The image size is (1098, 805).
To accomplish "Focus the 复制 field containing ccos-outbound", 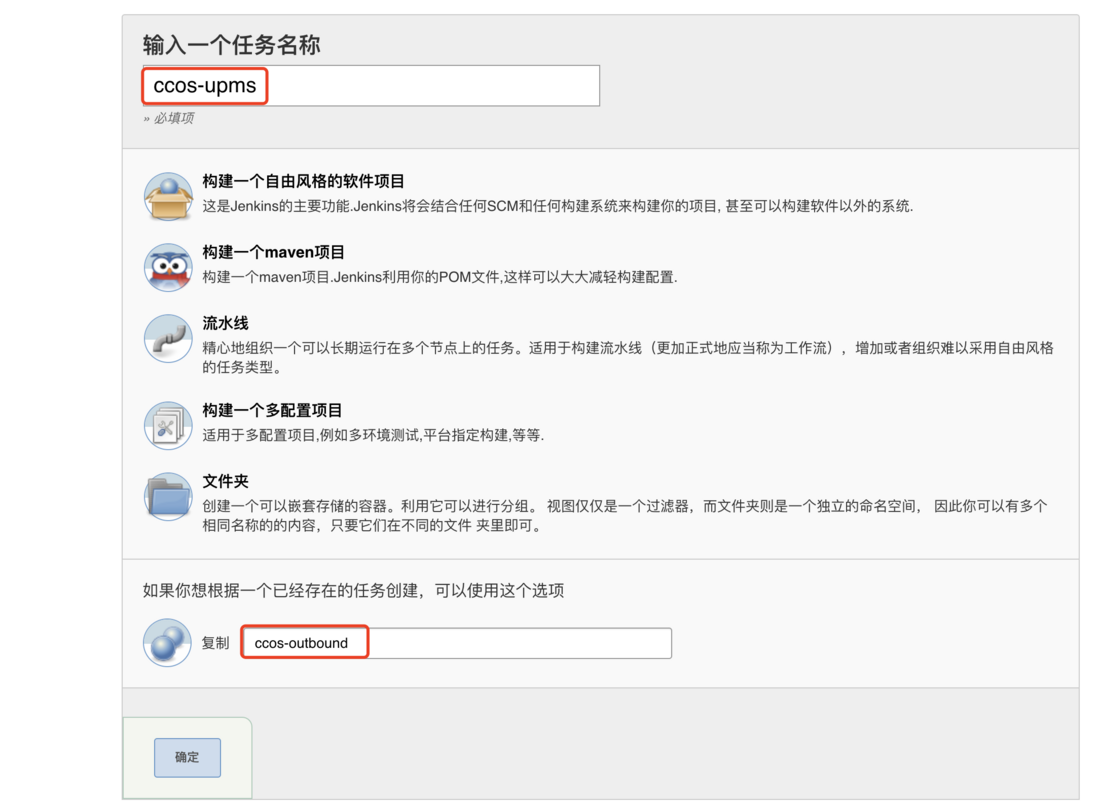I will point(457,643).
